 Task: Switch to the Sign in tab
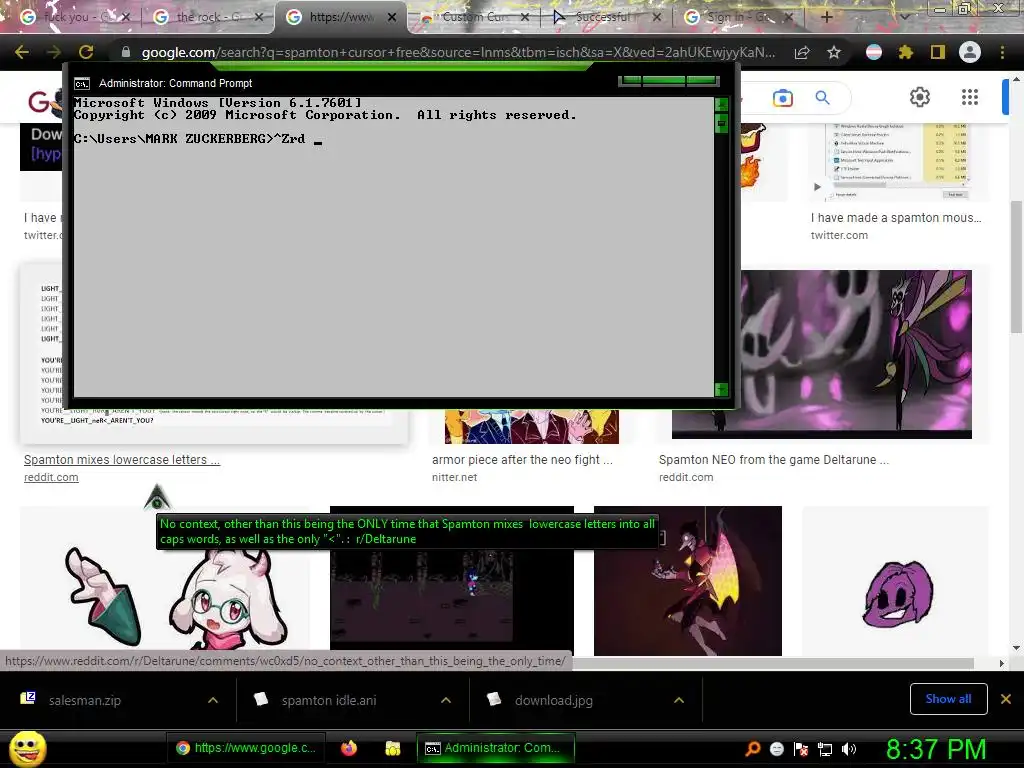pyautogui.click(x=738, y=17)
